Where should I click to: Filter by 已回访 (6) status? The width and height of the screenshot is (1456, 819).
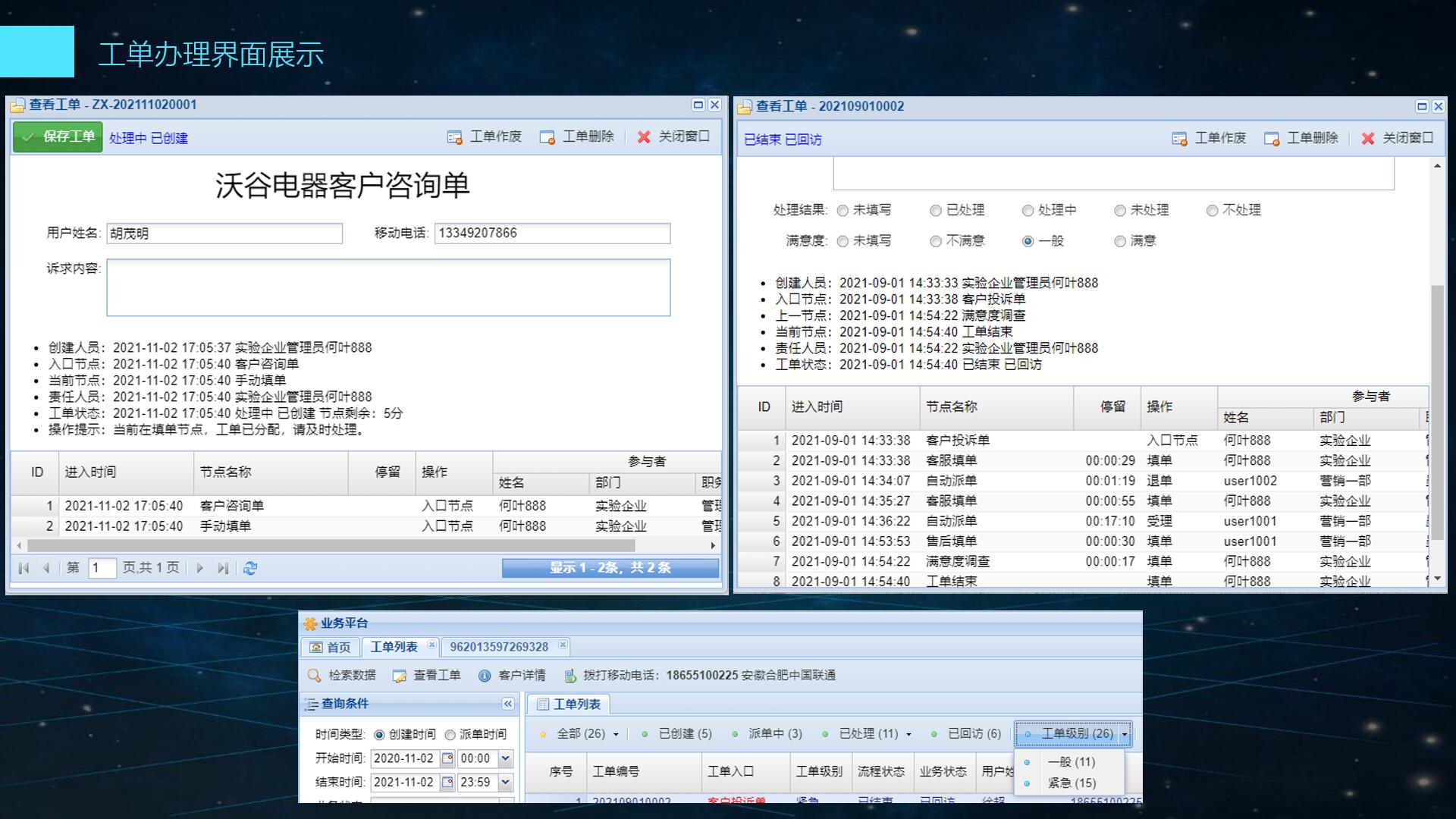pyautogui.click(x=974, y=734)
